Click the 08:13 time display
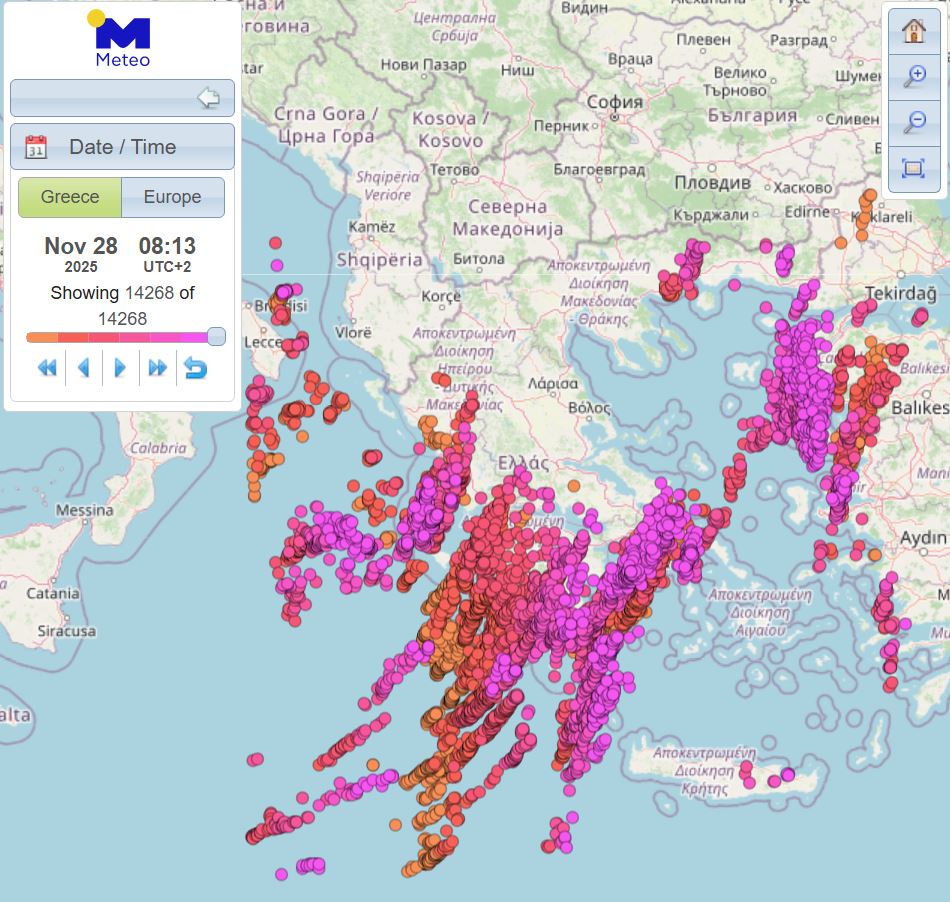The image size is (950, 902). point(167,246)
